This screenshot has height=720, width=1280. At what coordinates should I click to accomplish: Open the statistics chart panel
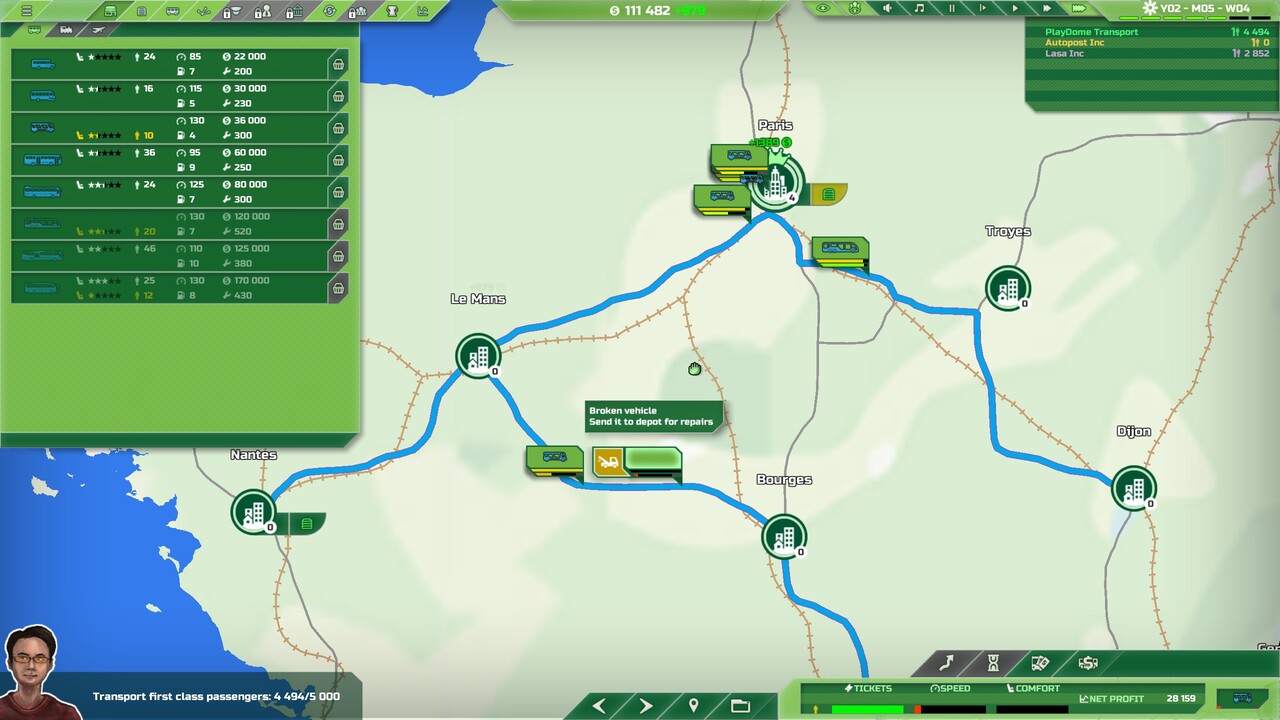(x=423, y=11)
